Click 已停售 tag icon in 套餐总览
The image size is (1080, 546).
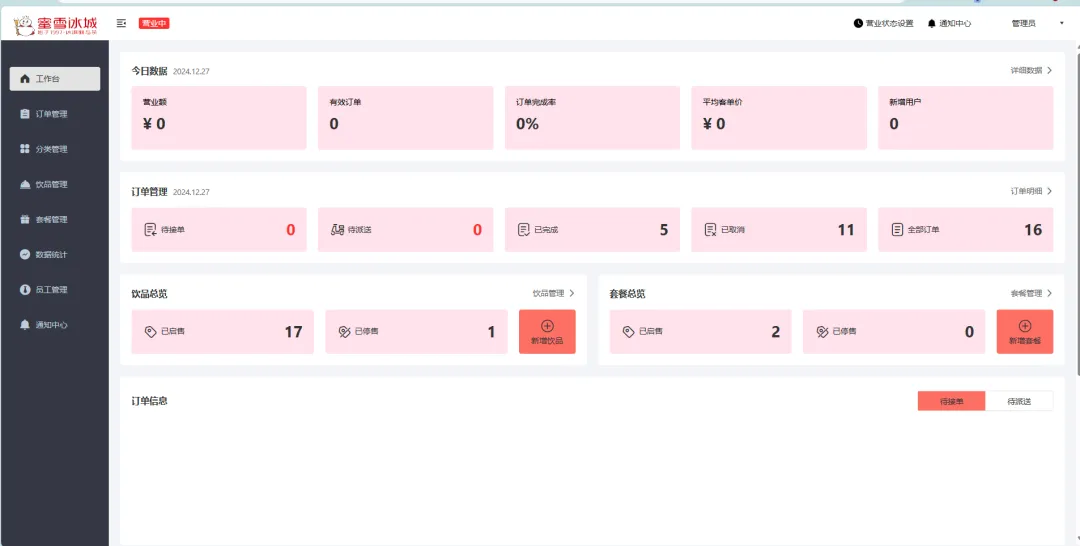822,332
